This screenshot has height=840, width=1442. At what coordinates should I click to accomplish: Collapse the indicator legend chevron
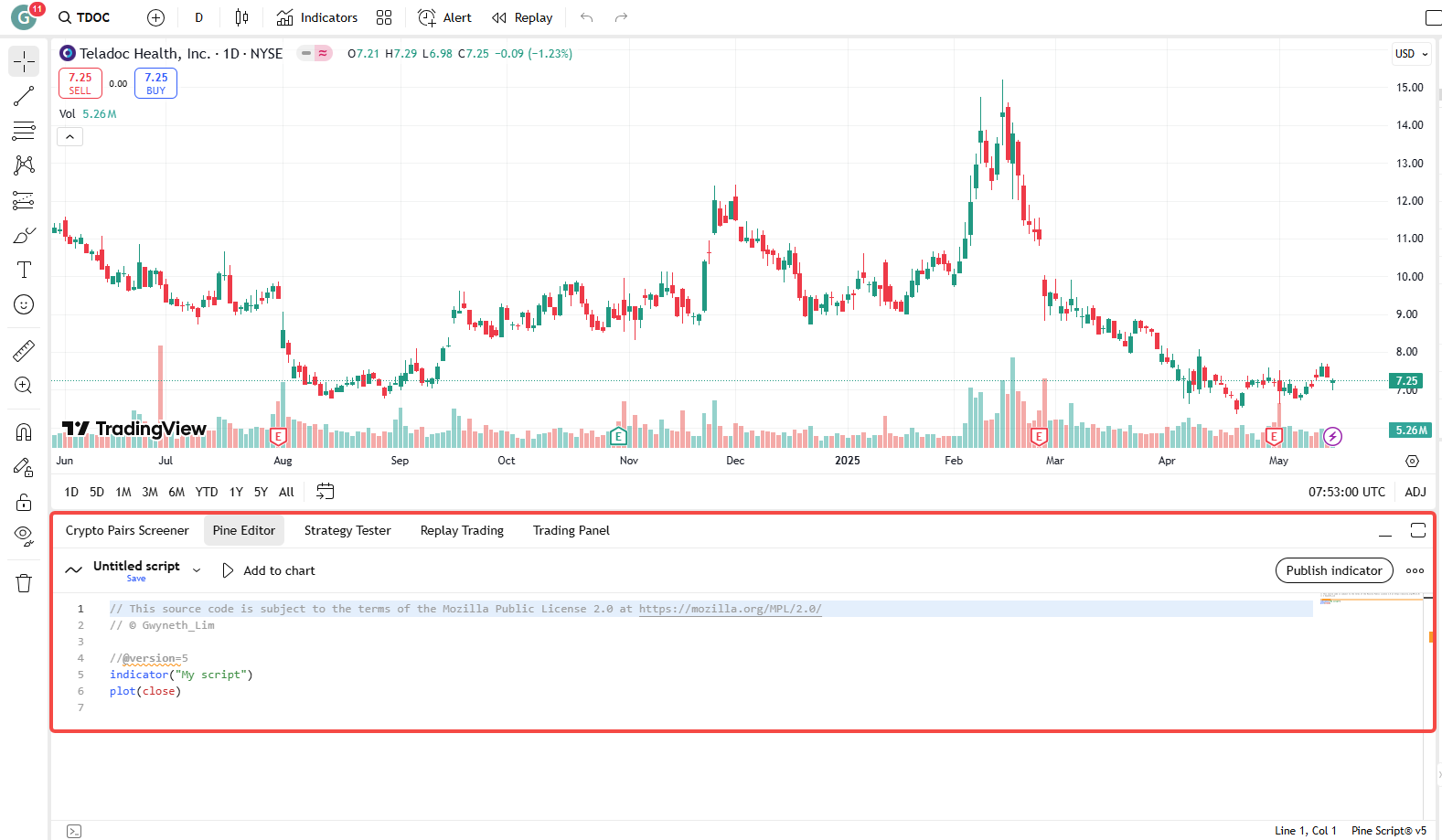(x=70, y=137)
